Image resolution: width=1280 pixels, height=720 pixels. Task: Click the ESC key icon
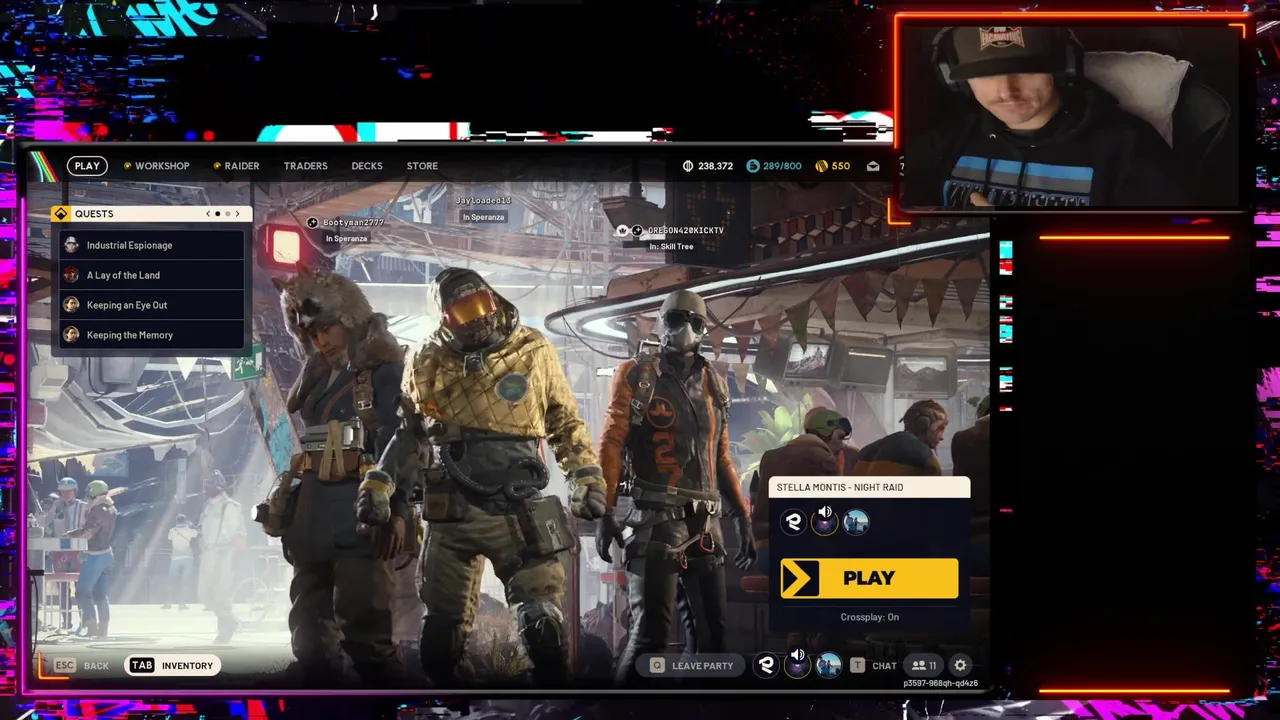click(x=65, y=666)
